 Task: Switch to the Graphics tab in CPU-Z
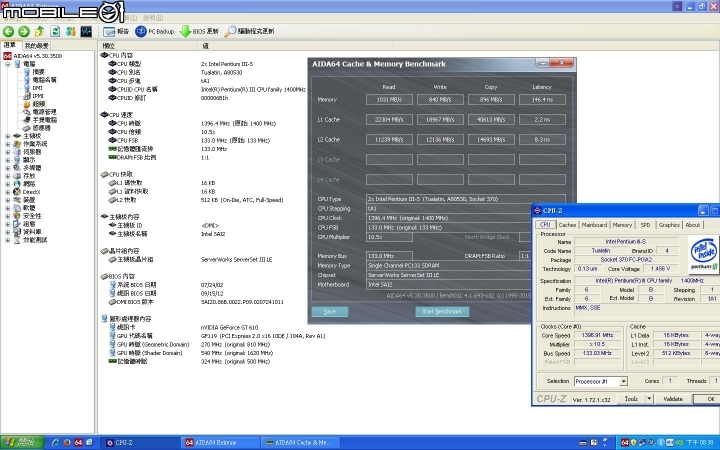pos(669,225)
